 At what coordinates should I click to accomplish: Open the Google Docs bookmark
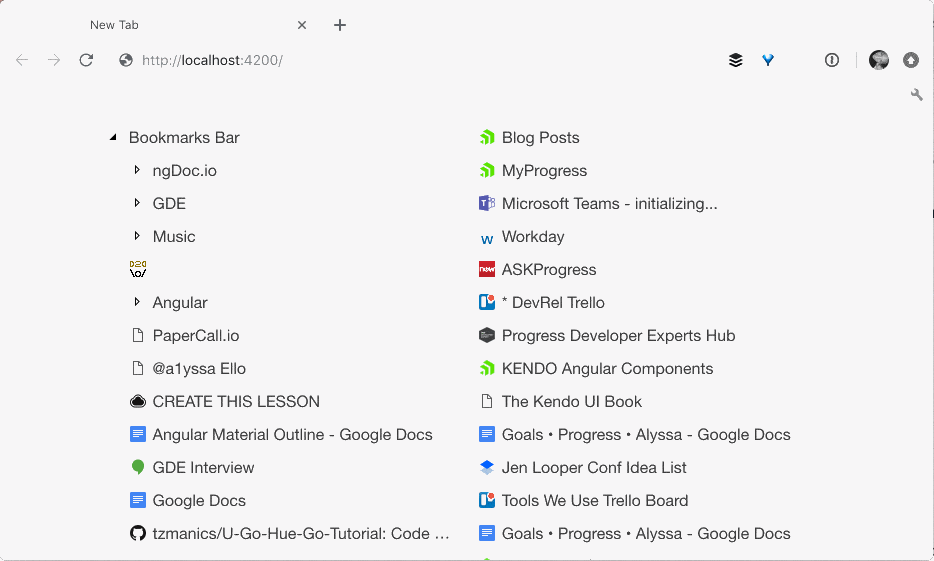point(199,500)
